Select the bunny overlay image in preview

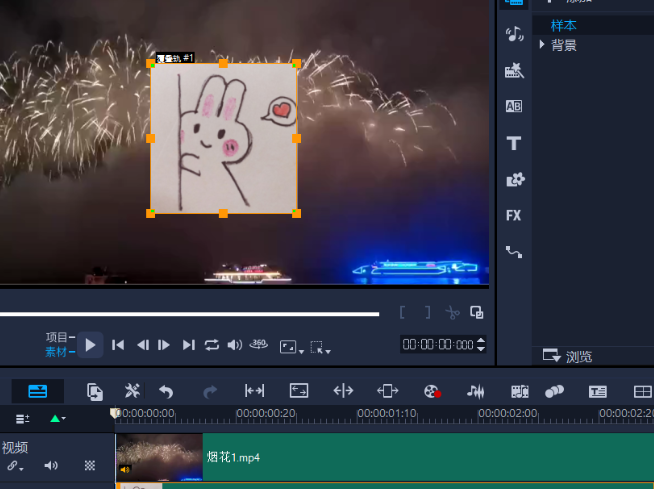point(224,139)
